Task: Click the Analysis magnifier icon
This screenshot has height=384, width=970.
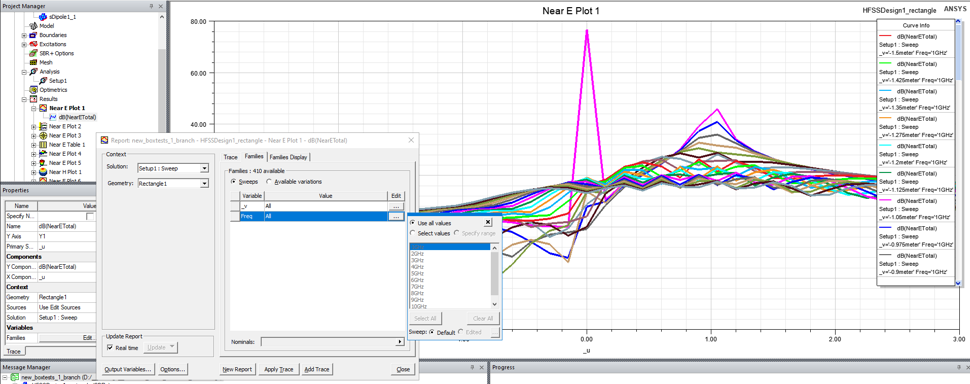Action: (x=33, y=72)
